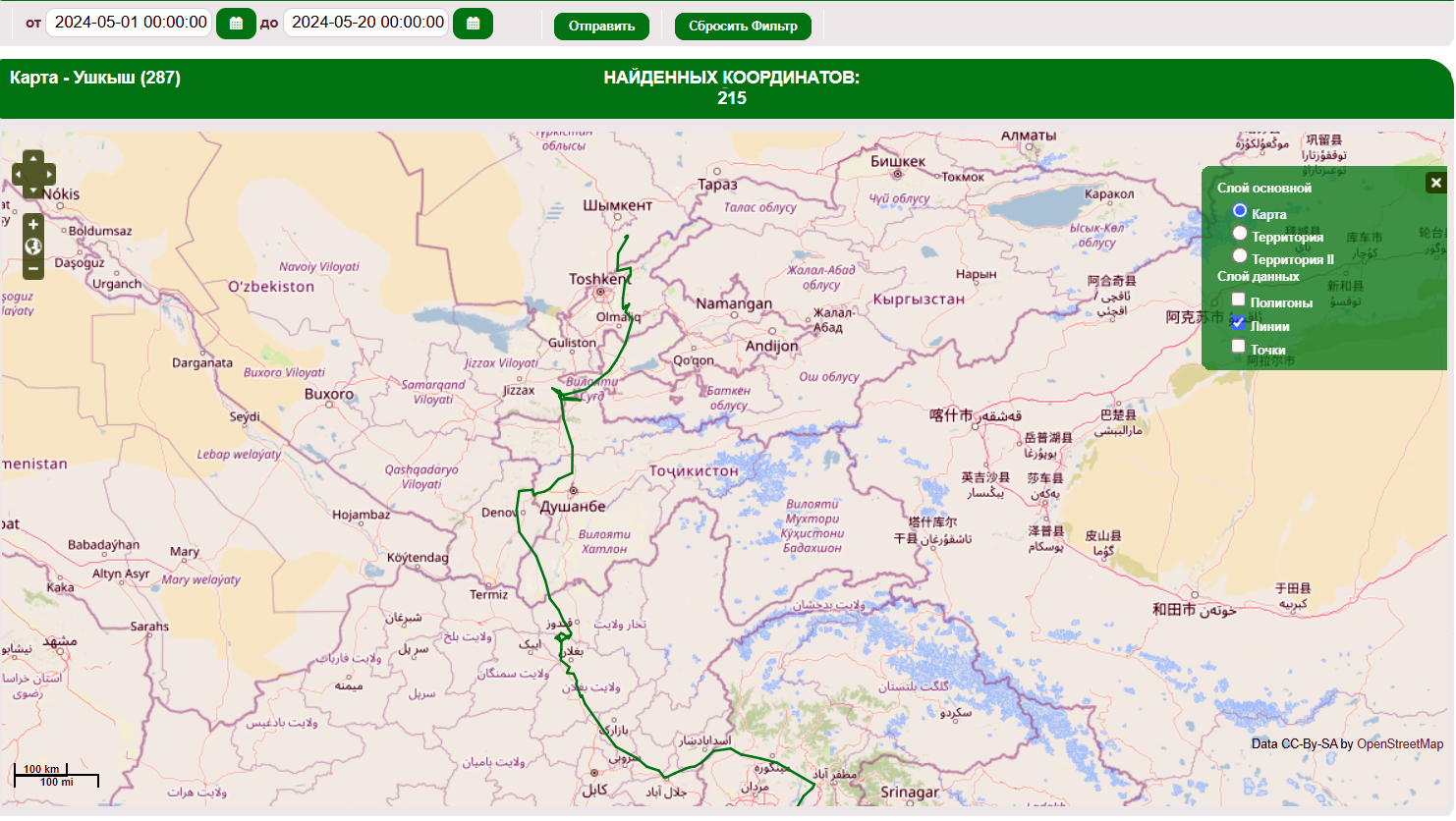
Task: Click the Сбросить Фильтр button
Action: click(743, 27)
